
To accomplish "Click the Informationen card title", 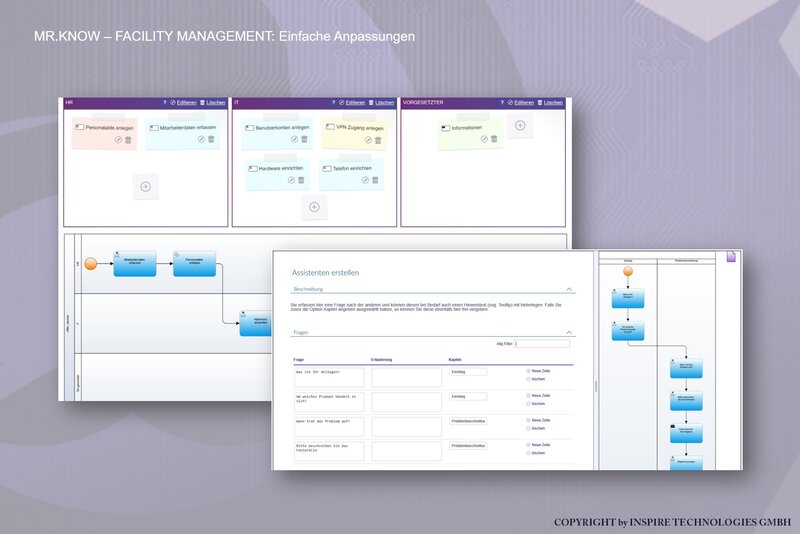I will coord(466,128).
